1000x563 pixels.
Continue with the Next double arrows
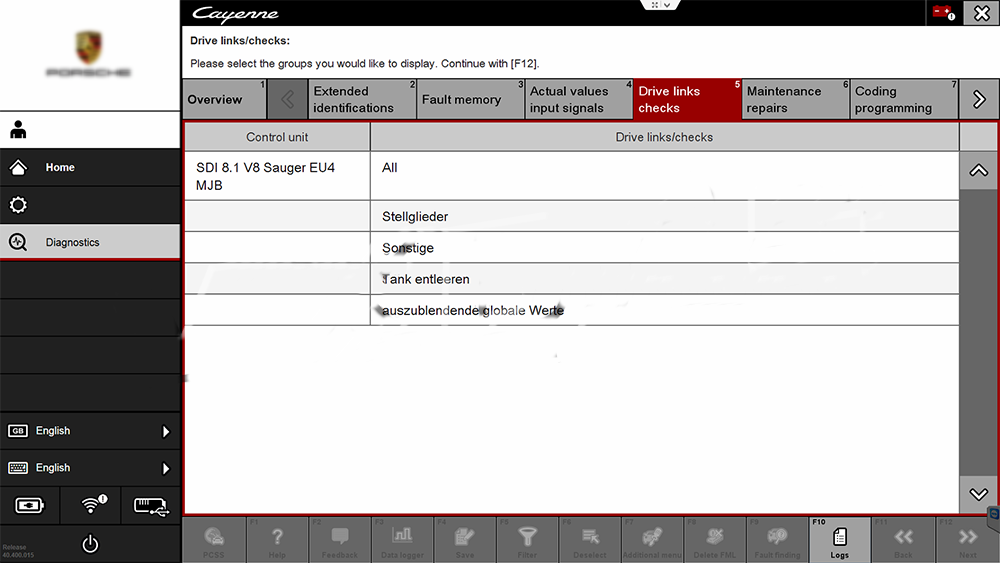967,540
